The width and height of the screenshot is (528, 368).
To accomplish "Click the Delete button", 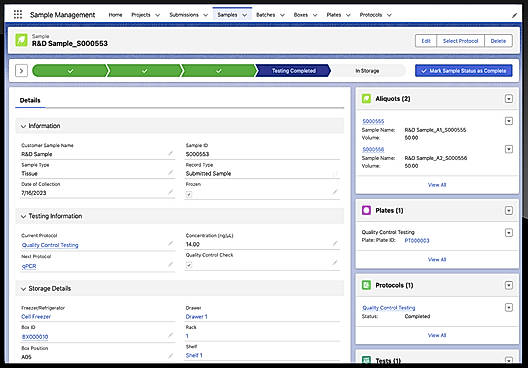I will click(x=498, y=41).
